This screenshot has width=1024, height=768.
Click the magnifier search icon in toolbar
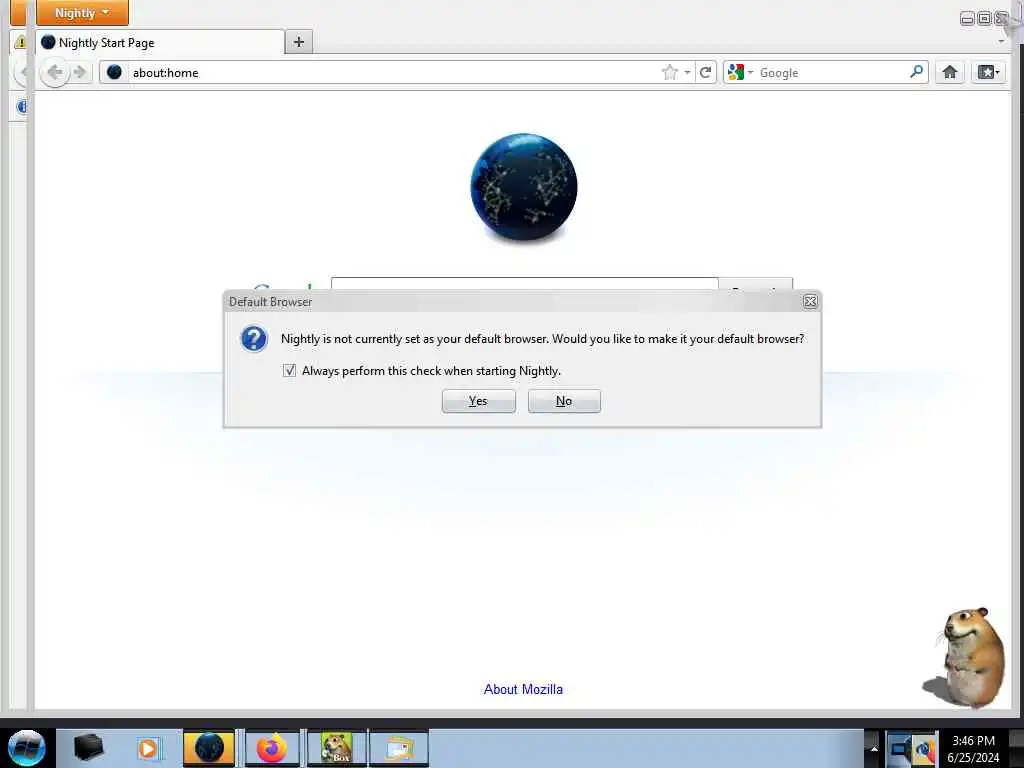click(x=916, y=72)
